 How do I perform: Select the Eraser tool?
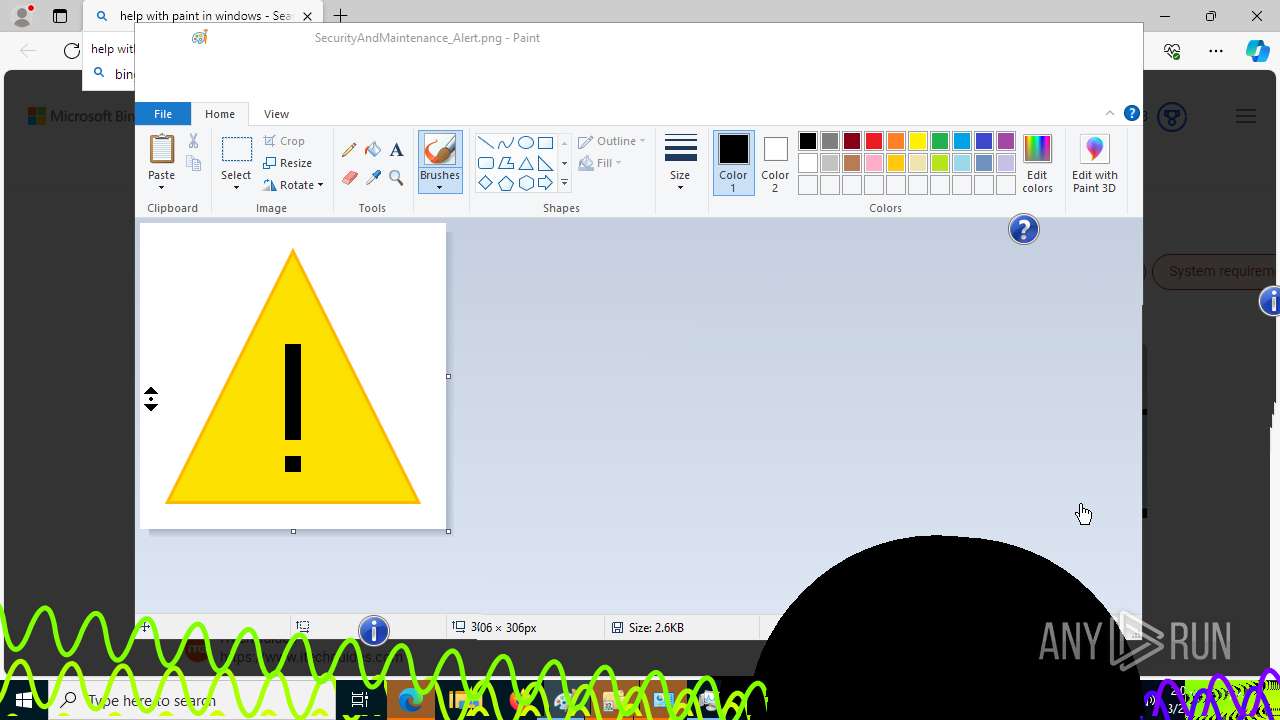click(349, 178)
